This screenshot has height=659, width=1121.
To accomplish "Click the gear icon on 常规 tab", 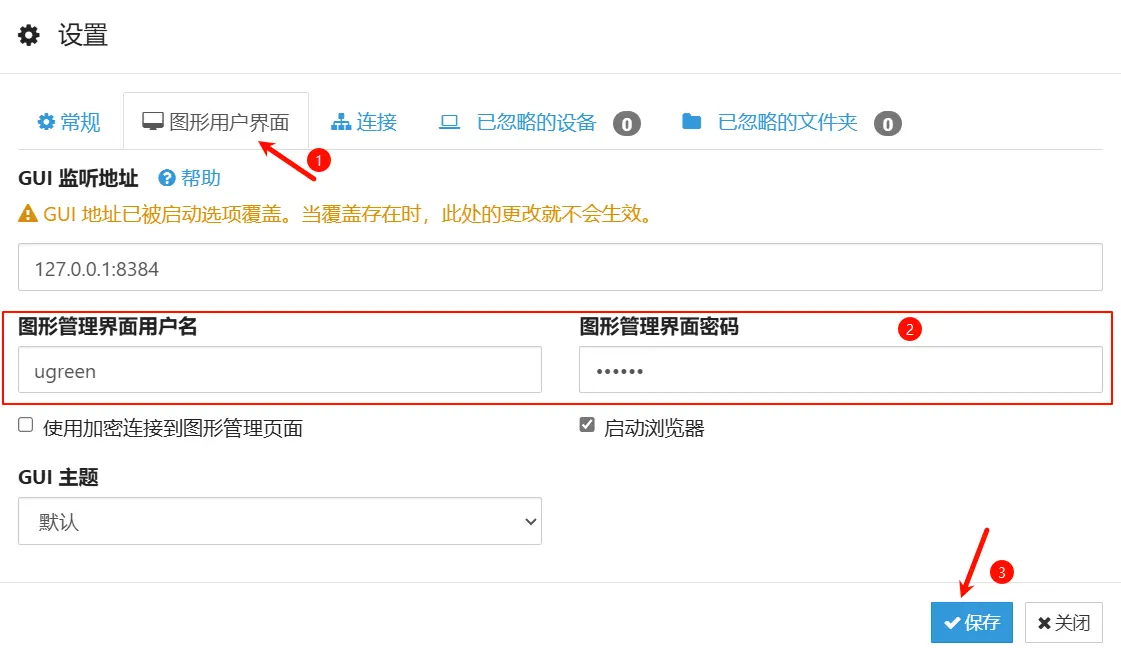I will [x=46, y=122].
